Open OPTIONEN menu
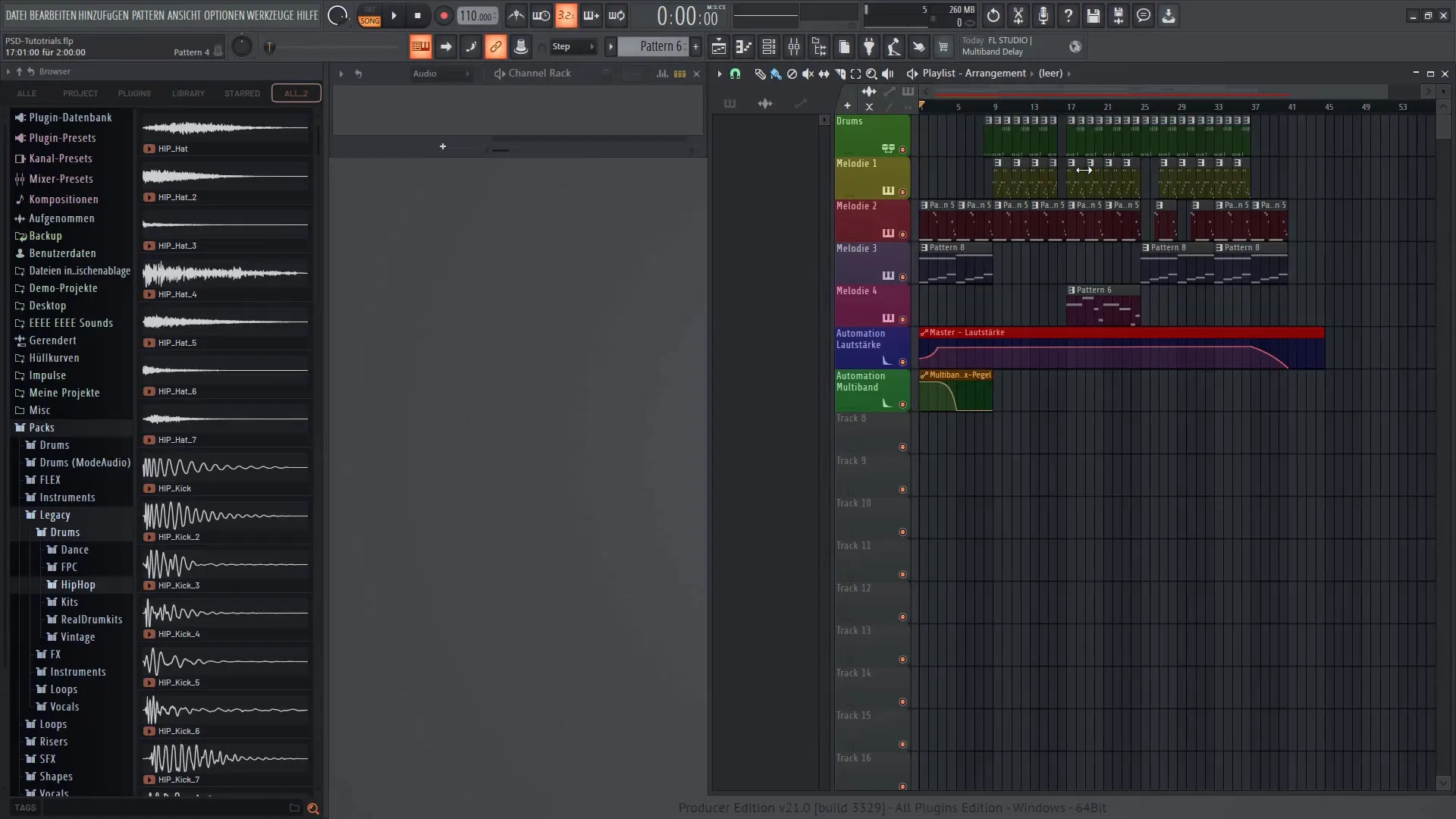The width and height of the screenshot is (1456, 819). 224,15
